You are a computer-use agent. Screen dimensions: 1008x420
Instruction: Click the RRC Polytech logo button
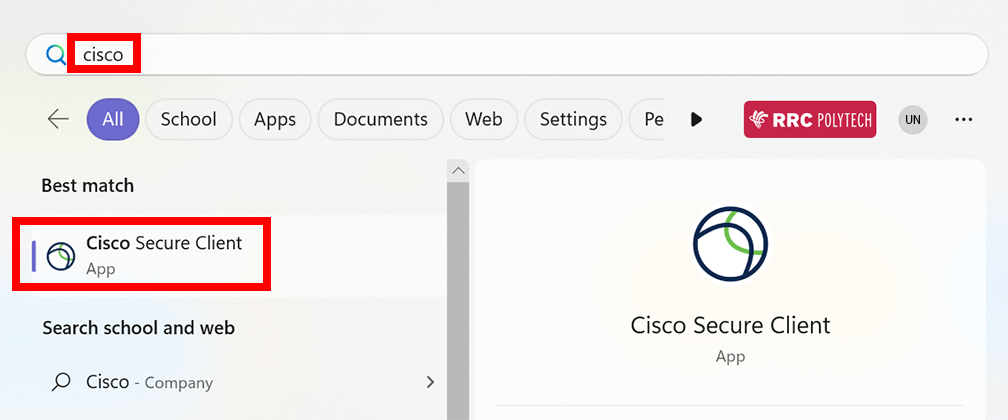810,119
